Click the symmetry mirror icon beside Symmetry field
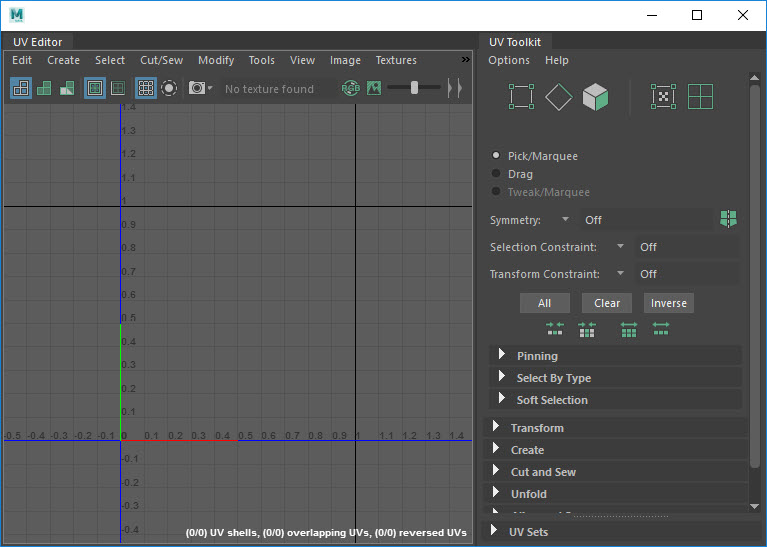This screenshot has height=547, width=767. pos(727,219)
